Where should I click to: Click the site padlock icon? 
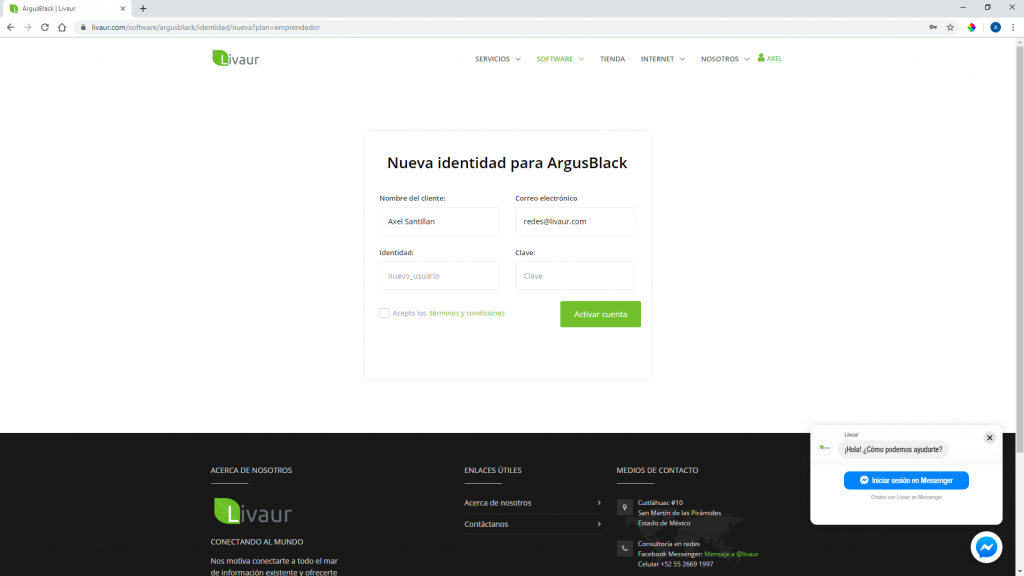coord(83,27)
